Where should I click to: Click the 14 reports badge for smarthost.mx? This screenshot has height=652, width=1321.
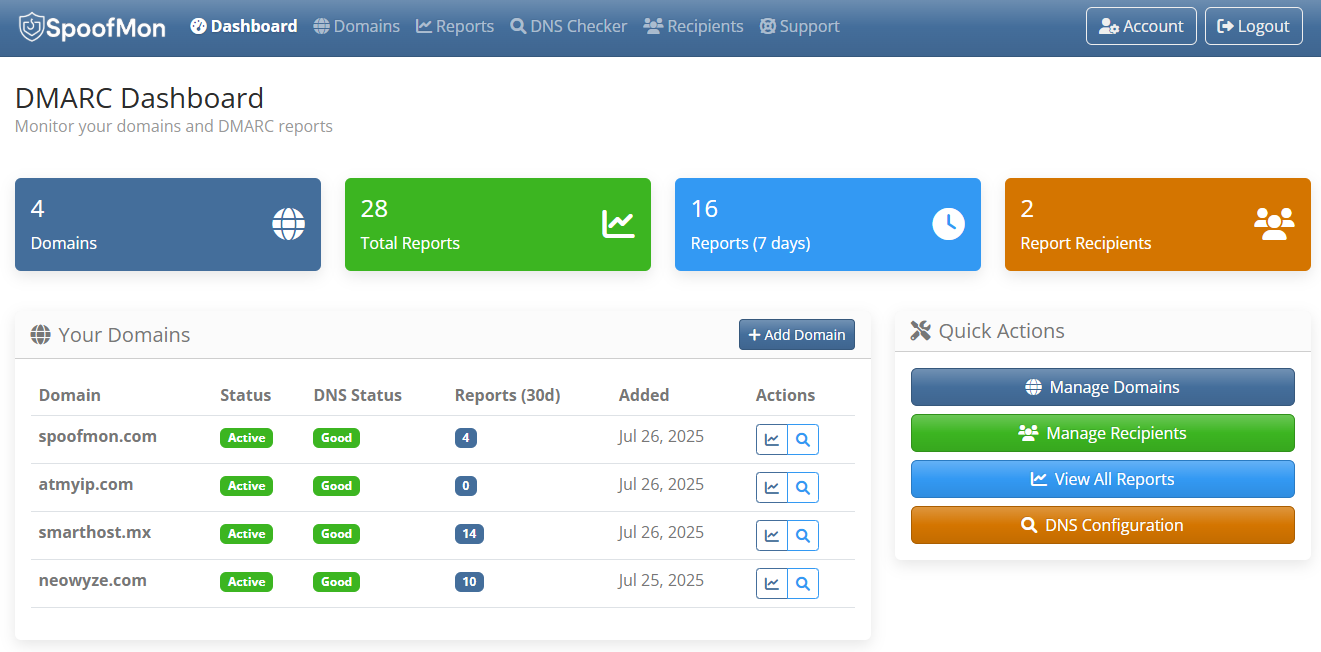(469, 534)
